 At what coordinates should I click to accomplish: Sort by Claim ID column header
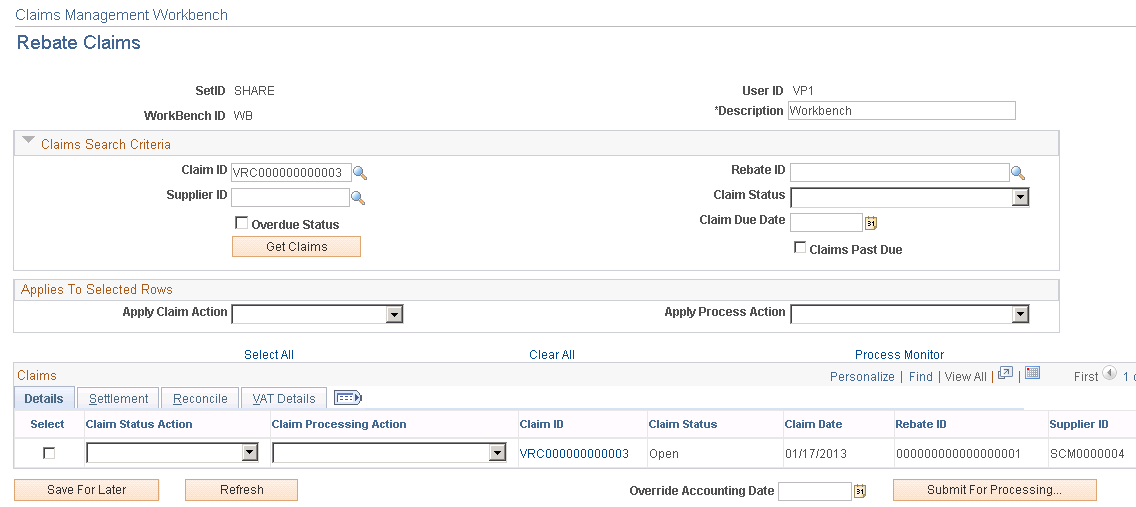(x=541, y=424)
